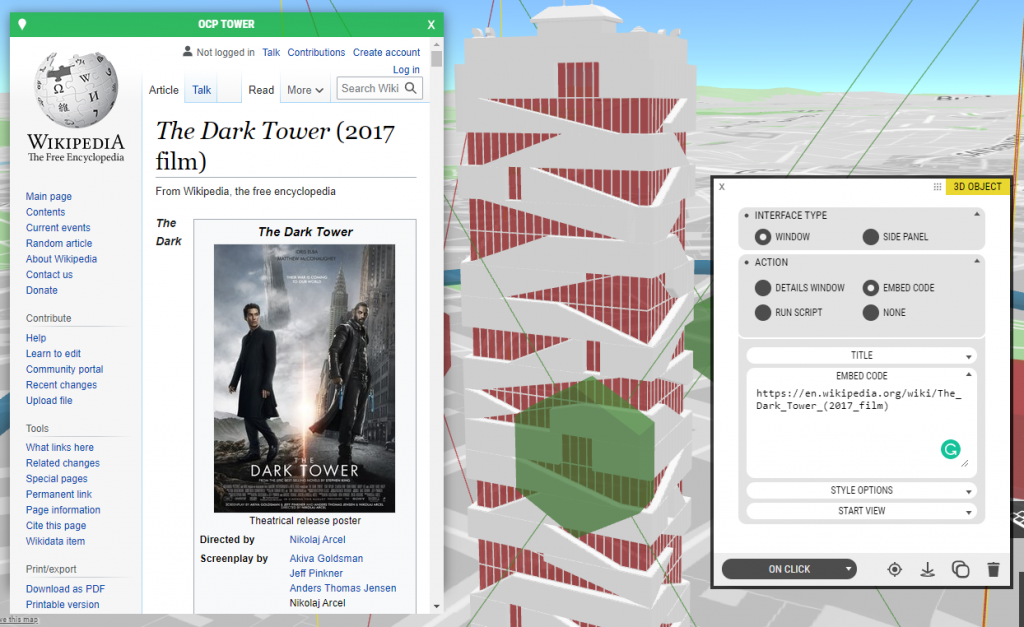Image resolution: width=1024 pixels, height=627 pixels.
Task: Click the Download as PDF link
Action: tap(65, 588)
